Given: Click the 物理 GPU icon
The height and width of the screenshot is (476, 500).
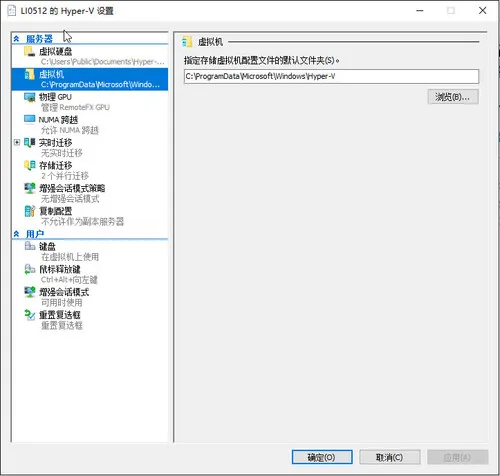Looking at the screenshot, I should pyautogui.click(x=29, y=97).
